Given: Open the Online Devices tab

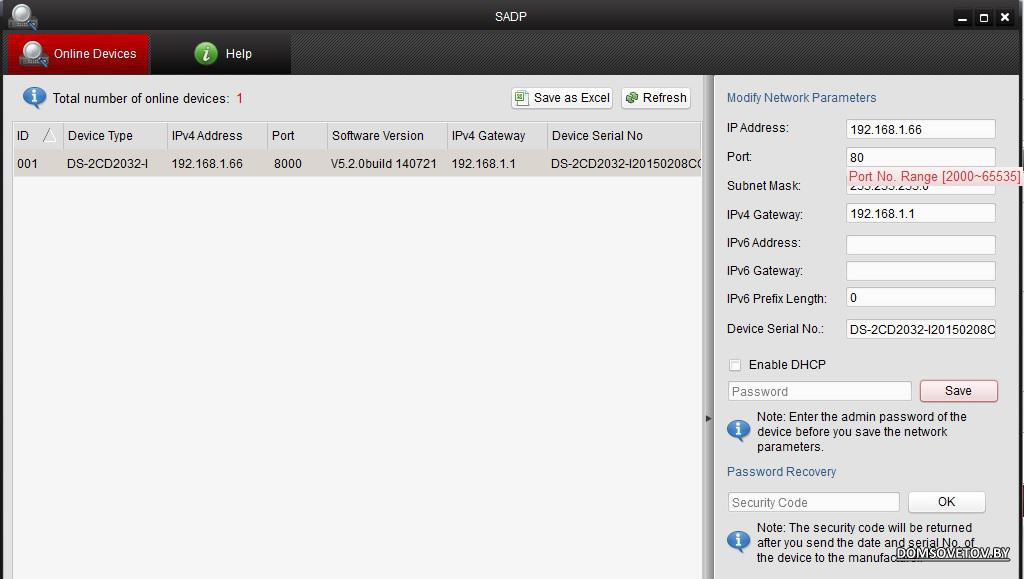Looking at the screenshot, I should (78, 54).
